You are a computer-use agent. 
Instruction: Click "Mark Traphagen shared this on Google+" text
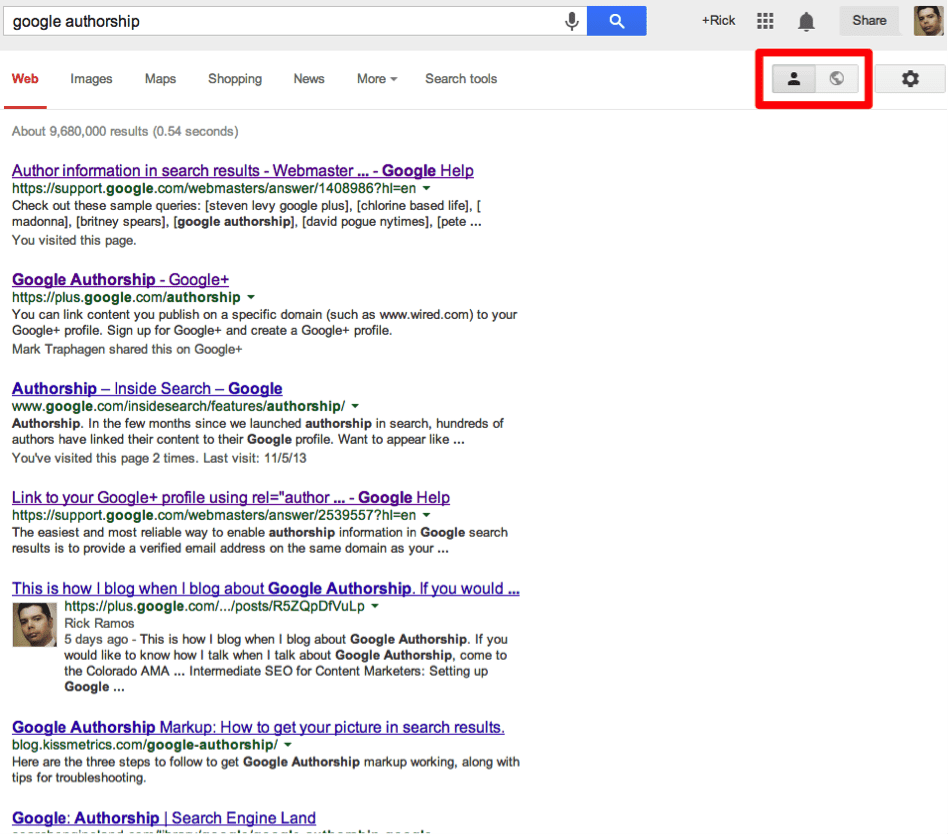(x=127, y=349)
